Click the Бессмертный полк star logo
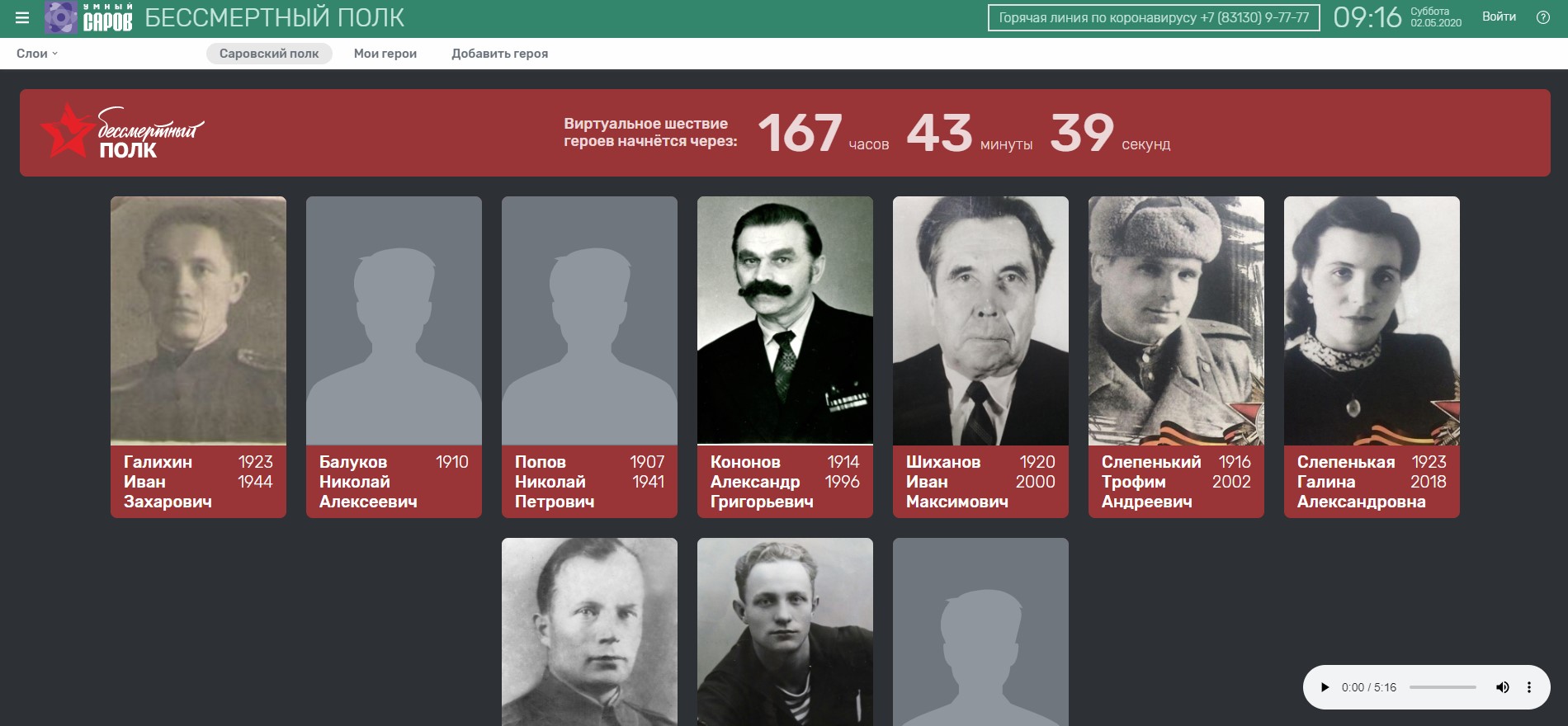Screen dimensions: 1568x726 click(x=121, y=133)
